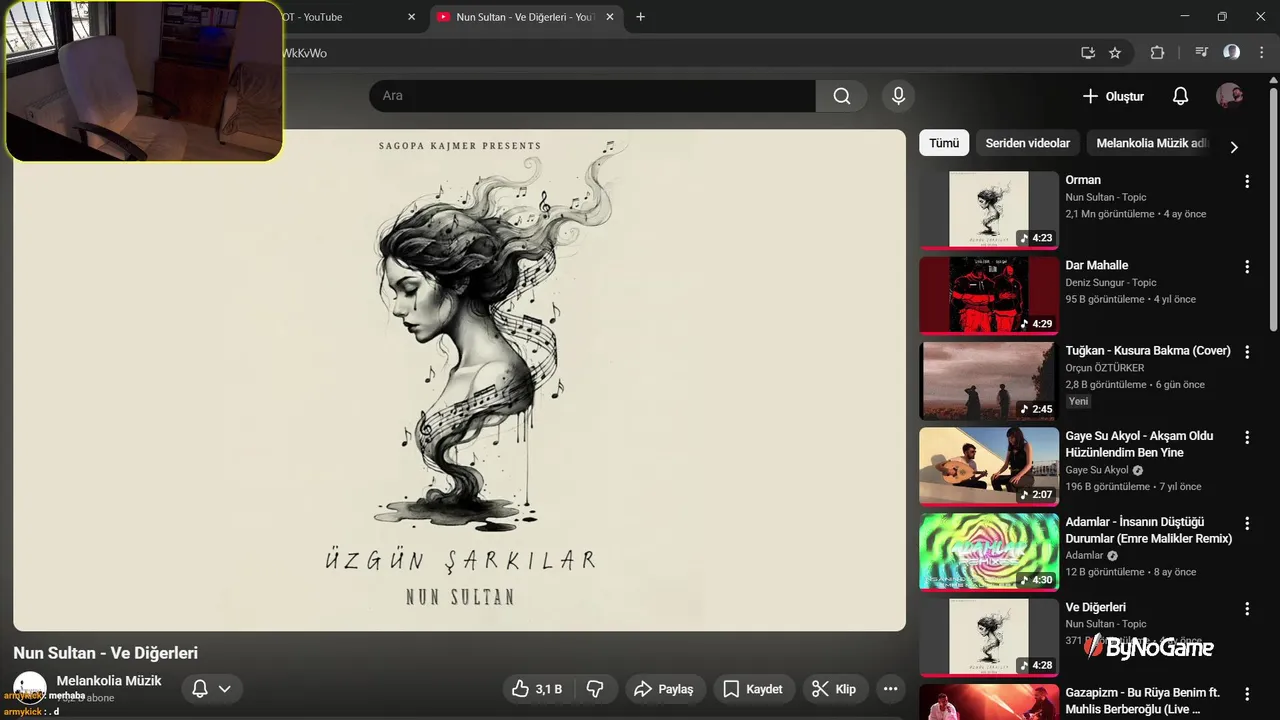Like the video with 3,1 B
This screenshot has height=720, width=1280.
537,689
